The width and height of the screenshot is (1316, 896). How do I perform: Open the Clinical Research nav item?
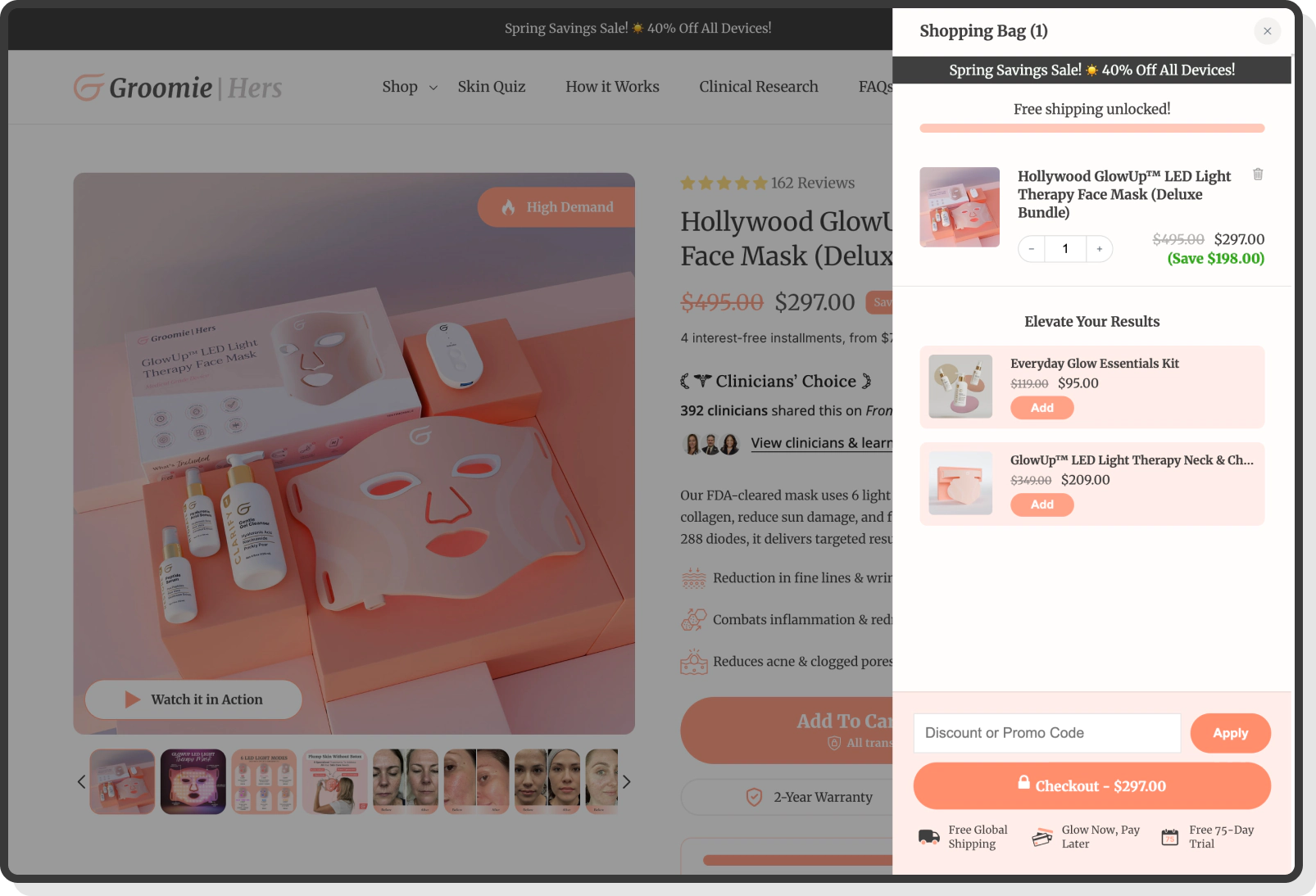[x=758, y=87]
